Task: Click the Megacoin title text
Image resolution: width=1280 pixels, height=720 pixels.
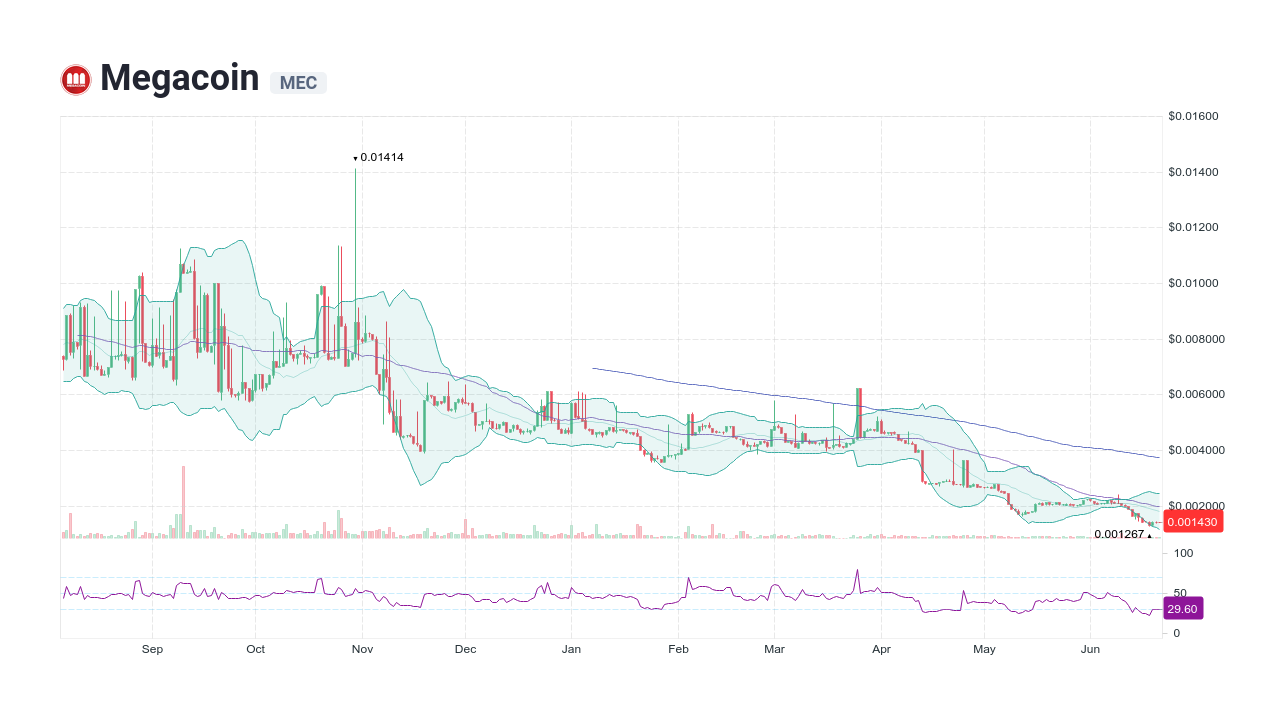Action: (180, 77)
